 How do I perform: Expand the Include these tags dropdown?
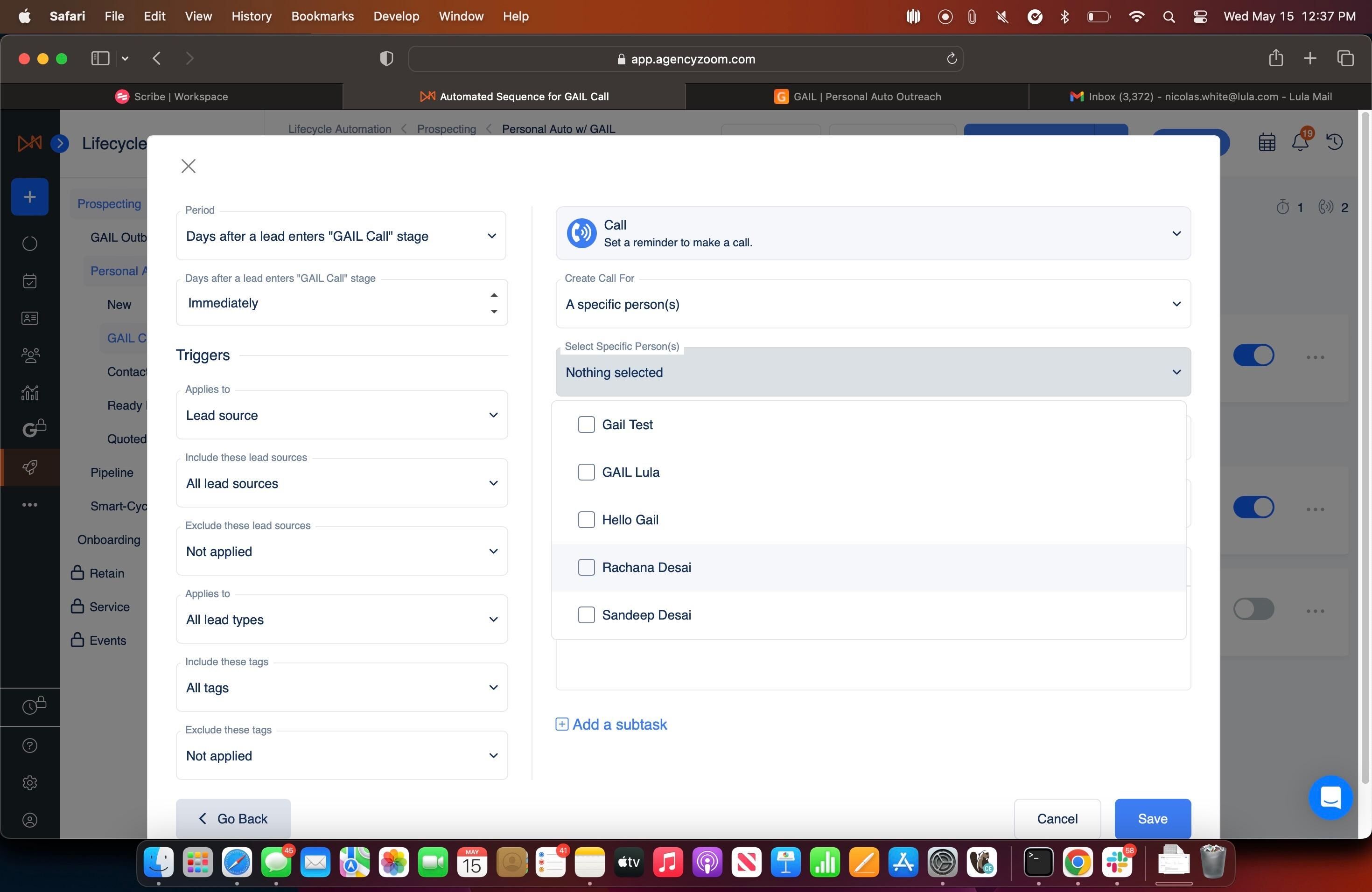[341, 688]
